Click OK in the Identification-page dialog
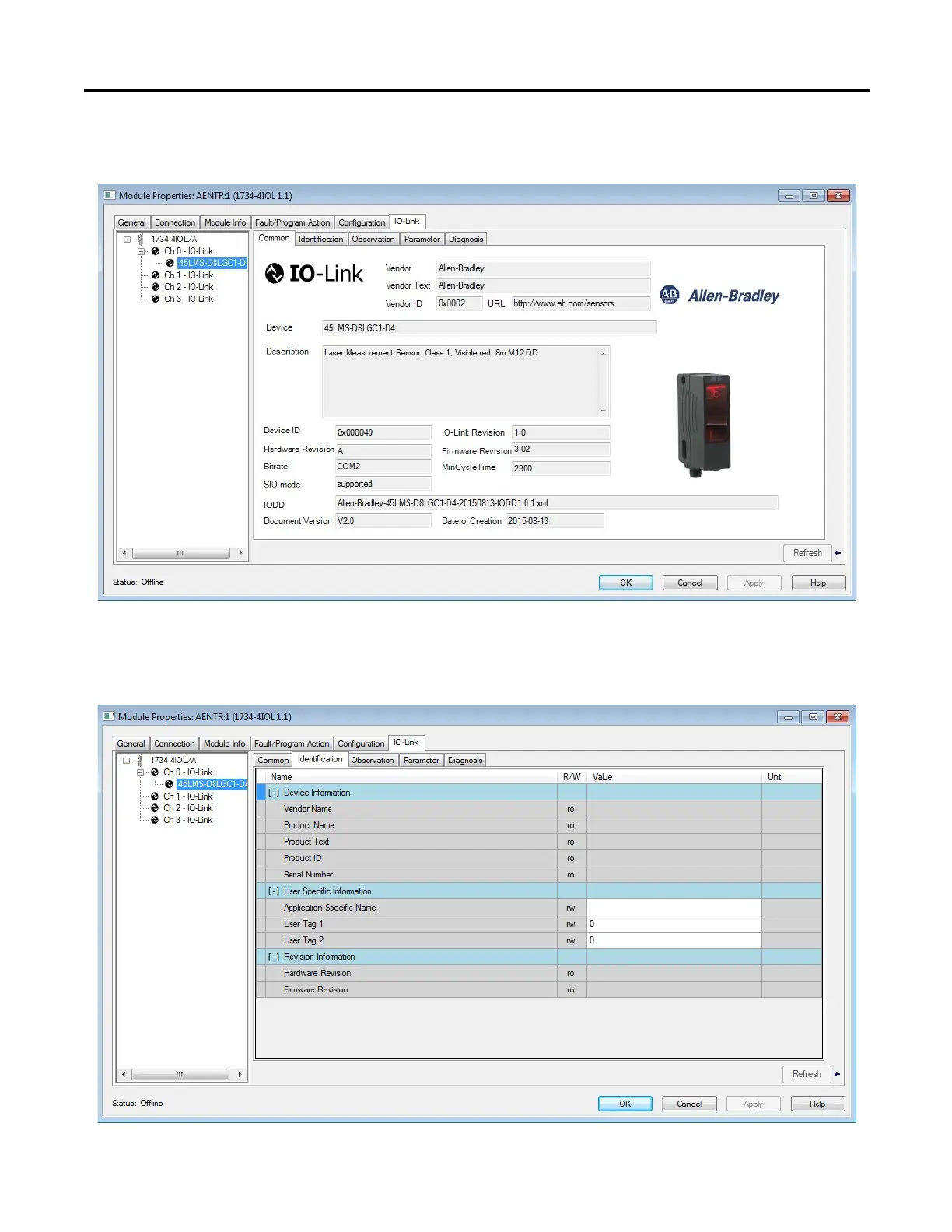Image resolution: width=952 pixels, height=1232 pixels. (625, 1104)
